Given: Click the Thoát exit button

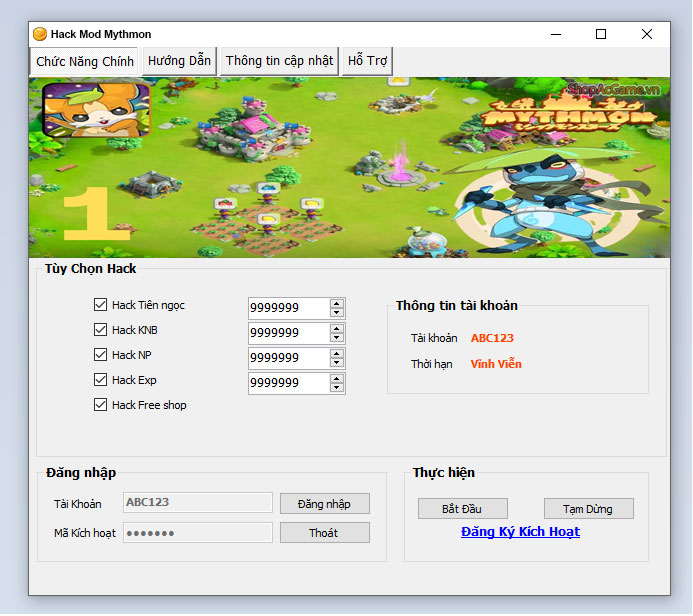Looking at the screenshot, I should point(325,532).
